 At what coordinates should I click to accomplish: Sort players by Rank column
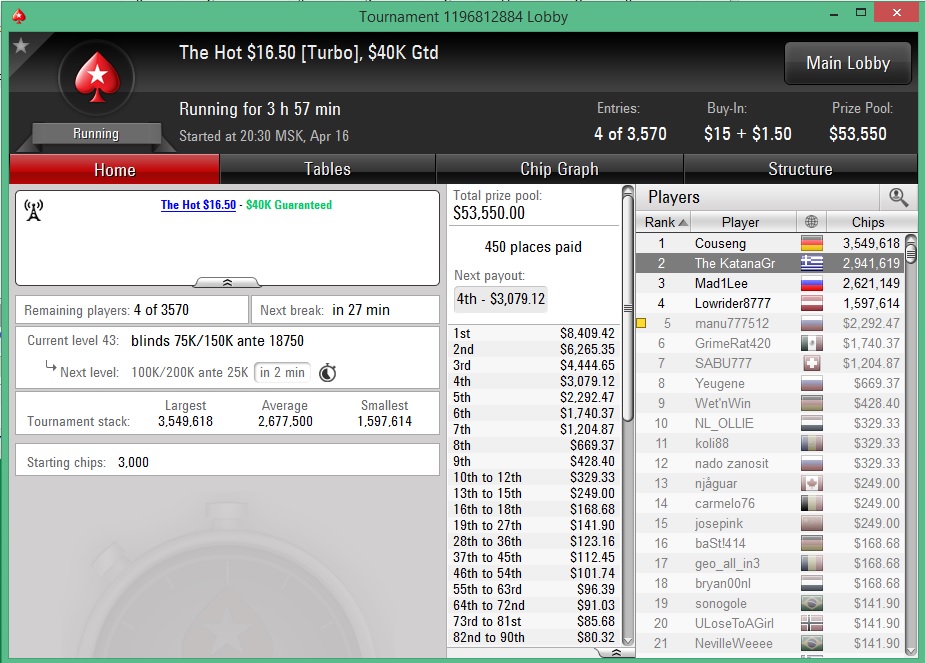tap(664, 222)
